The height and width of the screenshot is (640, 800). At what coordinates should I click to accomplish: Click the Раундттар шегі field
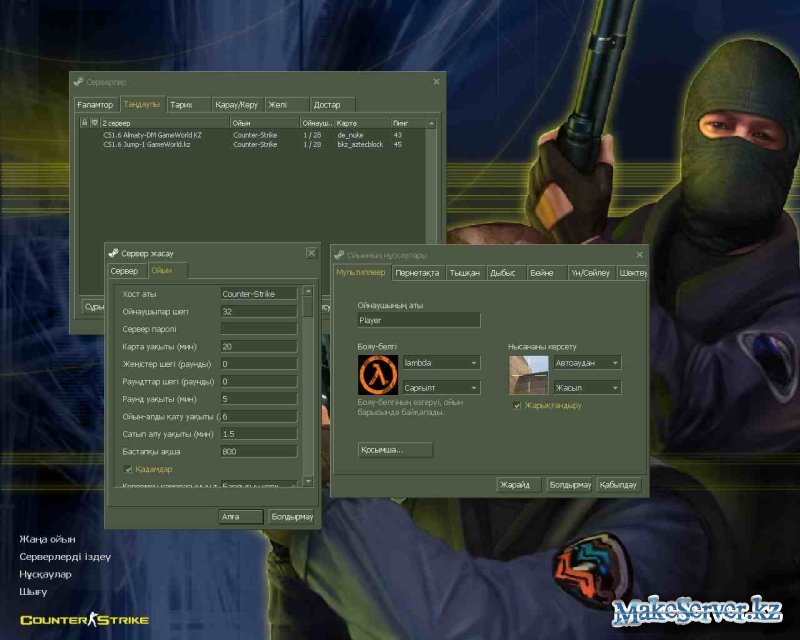pos(259,381)
